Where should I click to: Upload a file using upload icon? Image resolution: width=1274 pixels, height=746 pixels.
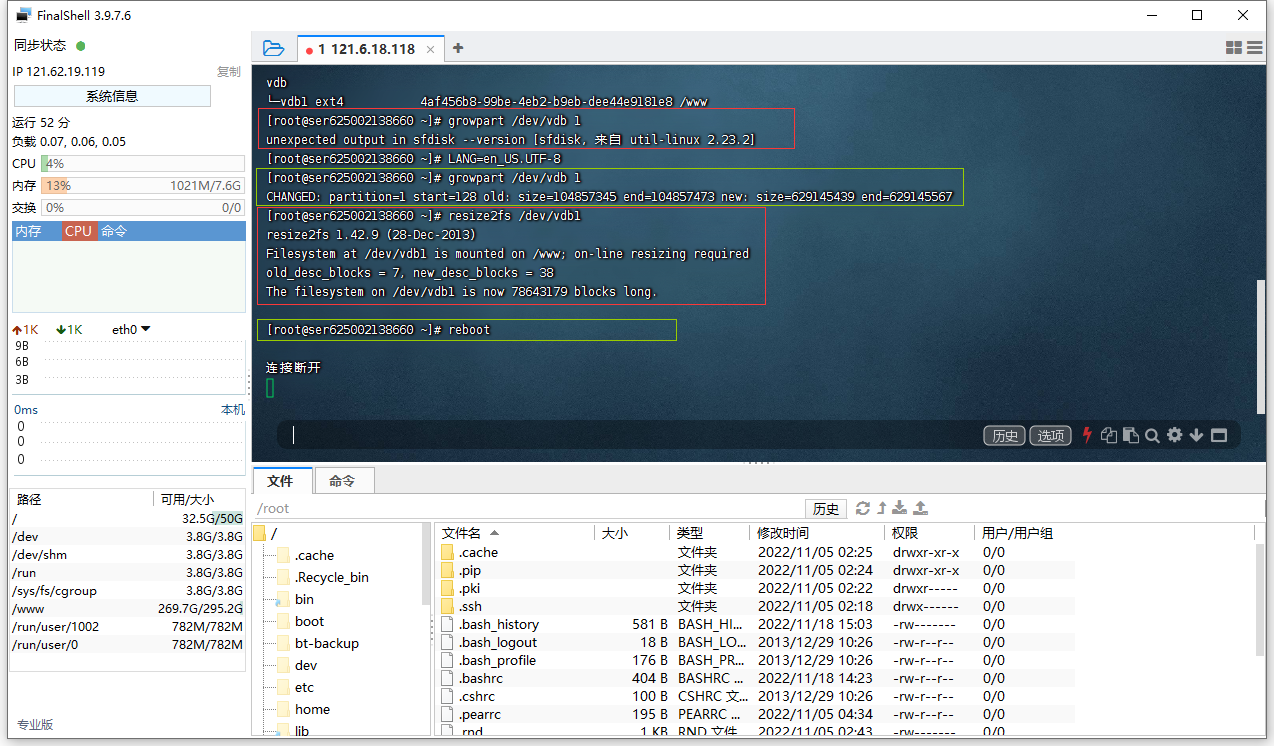918,508
